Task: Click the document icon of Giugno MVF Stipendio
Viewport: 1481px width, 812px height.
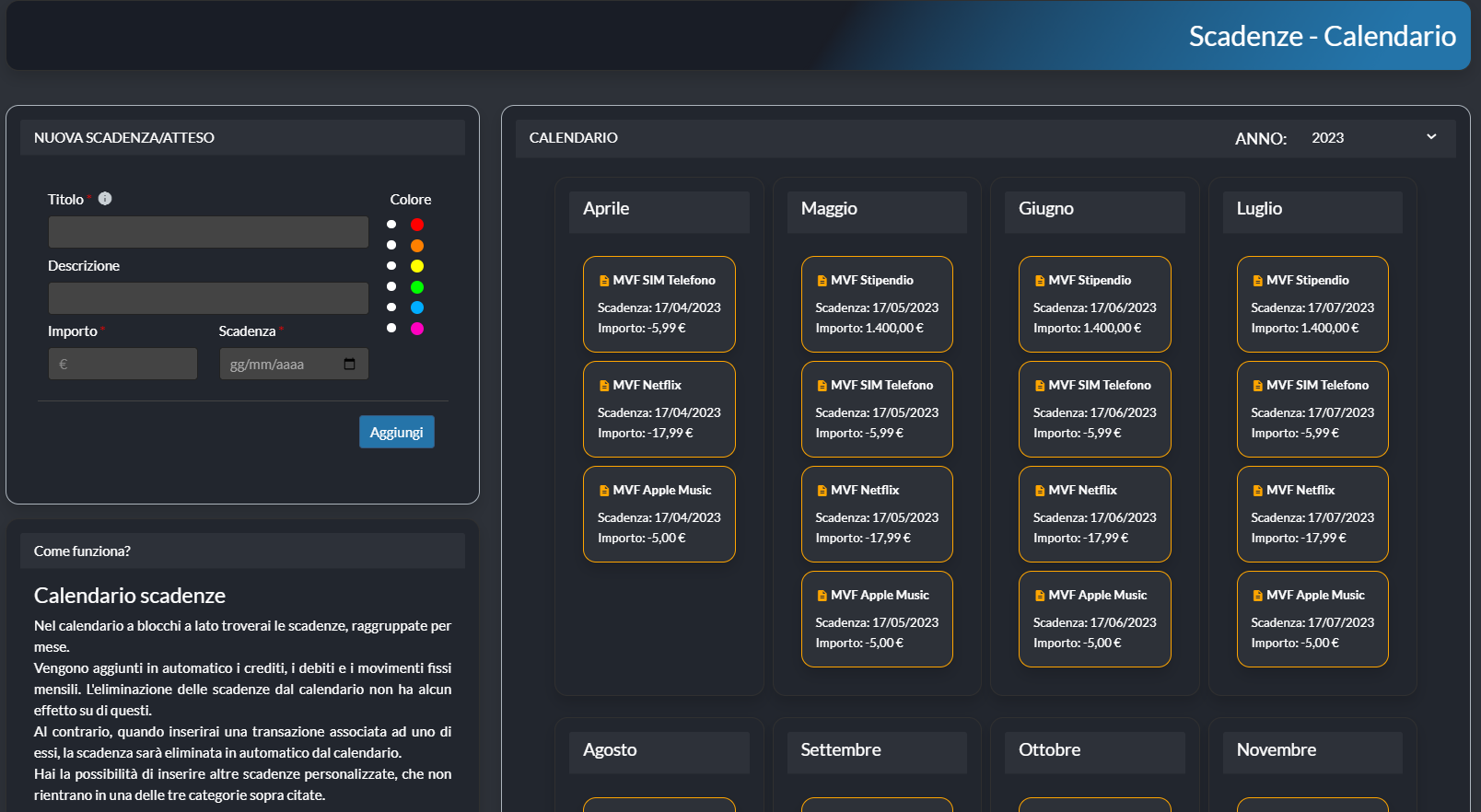Action: [1040, 281]
